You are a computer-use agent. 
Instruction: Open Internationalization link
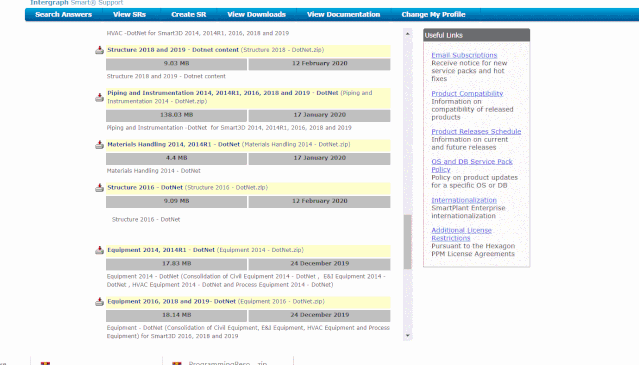pos(464,200)
